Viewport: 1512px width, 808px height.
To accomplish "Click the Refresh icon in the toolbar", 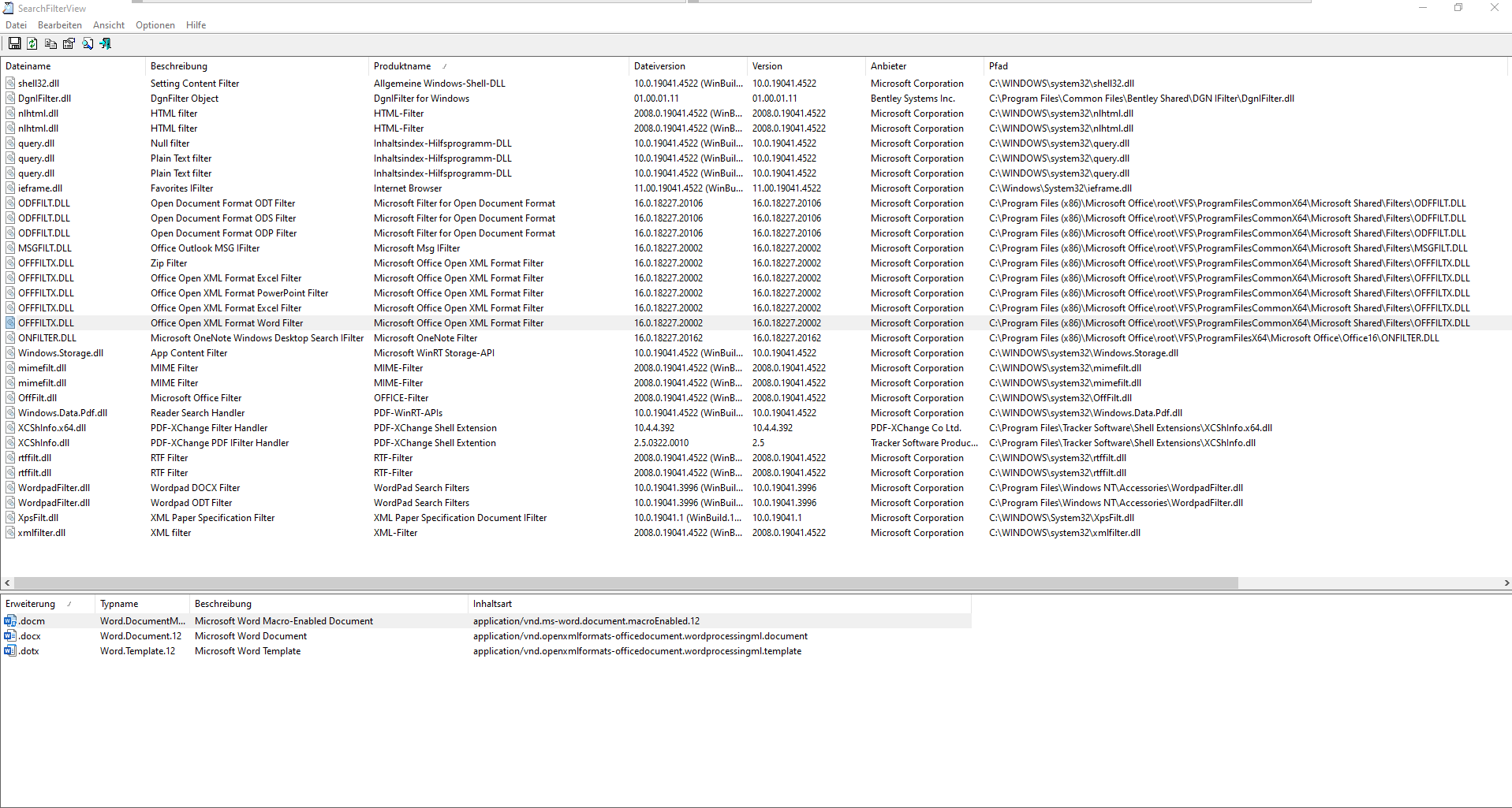I will 32,44.
